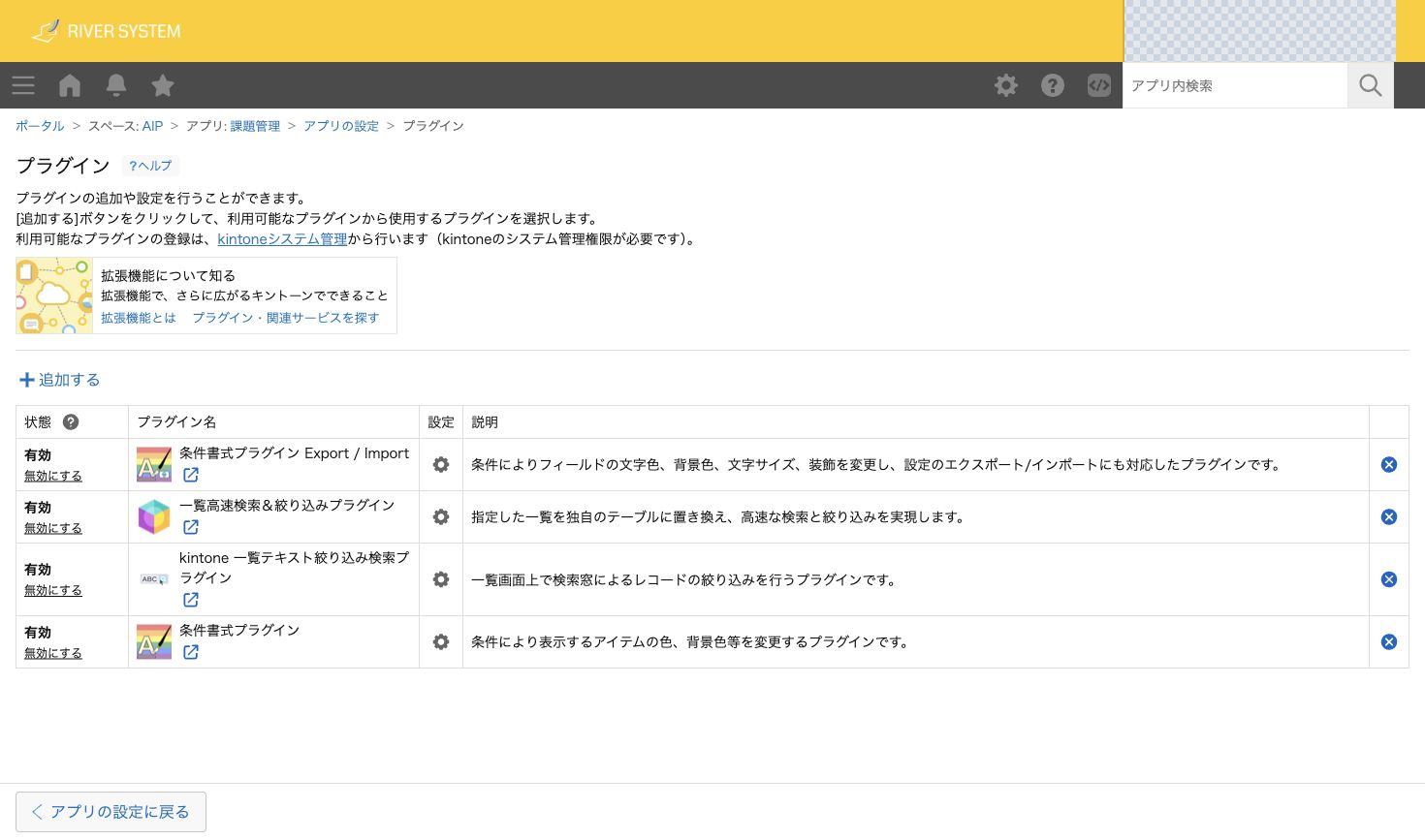
Task: Click description 条件により表示するアイテムの色
Action: click(x=690, y=642)
